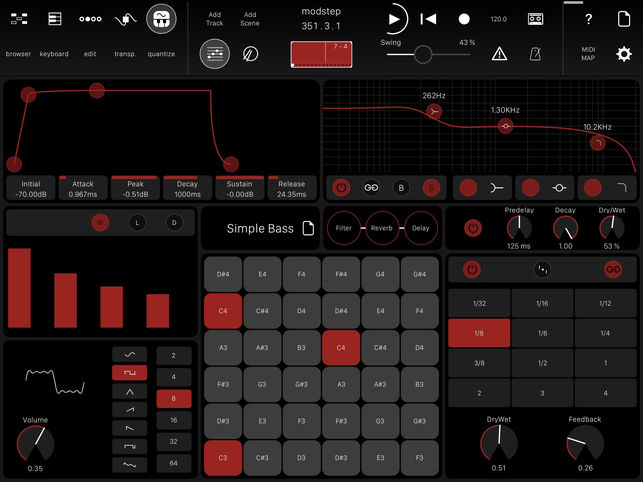
Task: Select the Sustain envelope parameter
Action: [x=239, y=188]
